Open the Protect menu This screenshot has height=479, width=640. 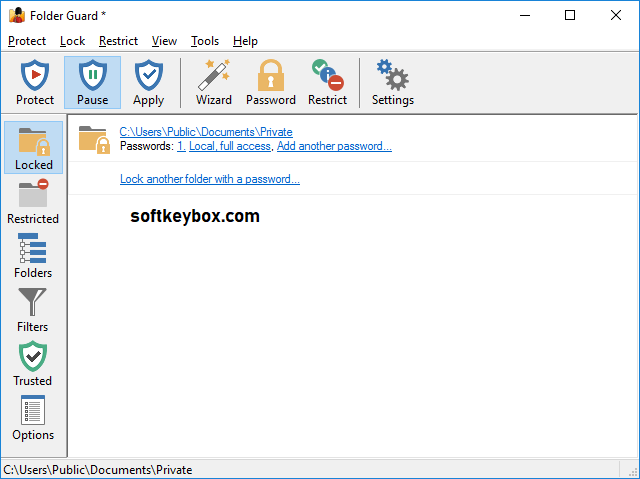coord(27,41)
